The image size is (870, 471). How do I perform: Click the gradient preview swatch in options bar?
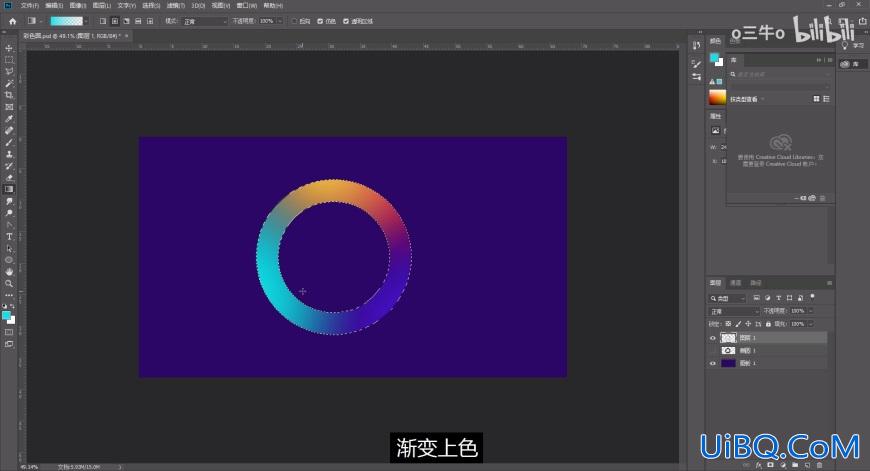click(x=67, y=21)
